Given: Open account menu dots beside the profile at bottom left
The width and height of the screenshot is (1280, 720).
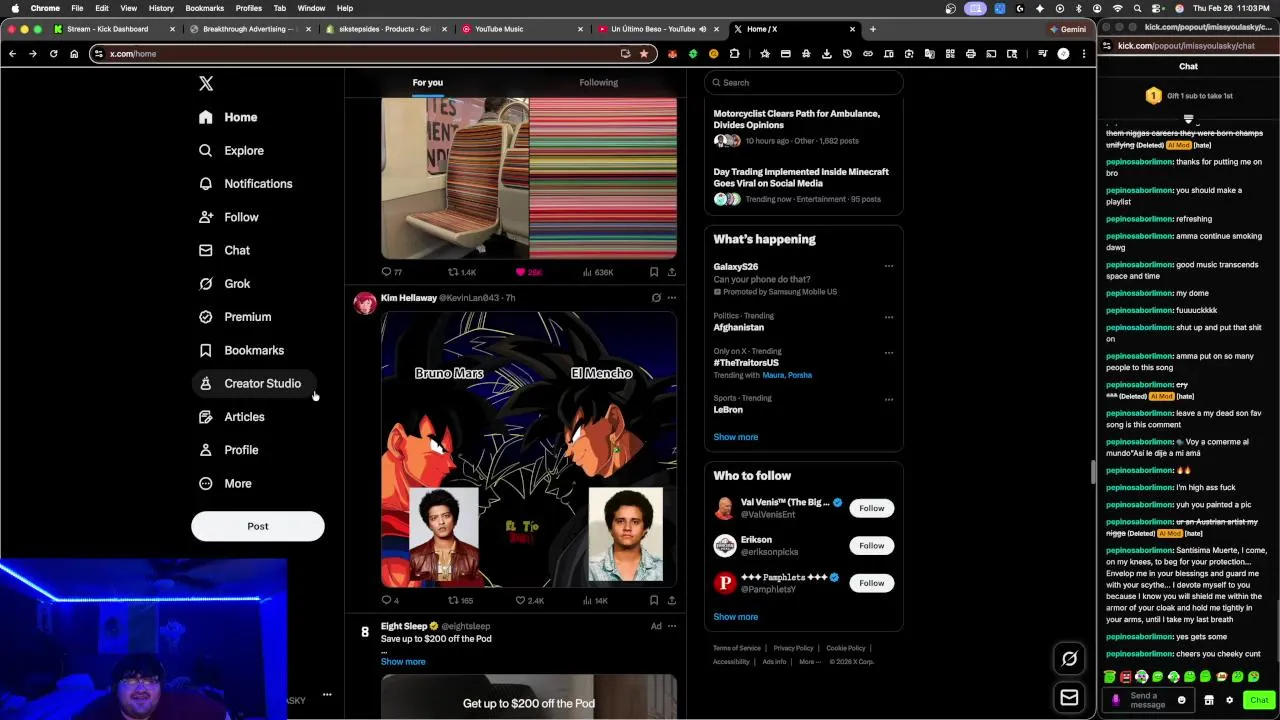Looking at the screenshot, I should [x=327, y=694].
